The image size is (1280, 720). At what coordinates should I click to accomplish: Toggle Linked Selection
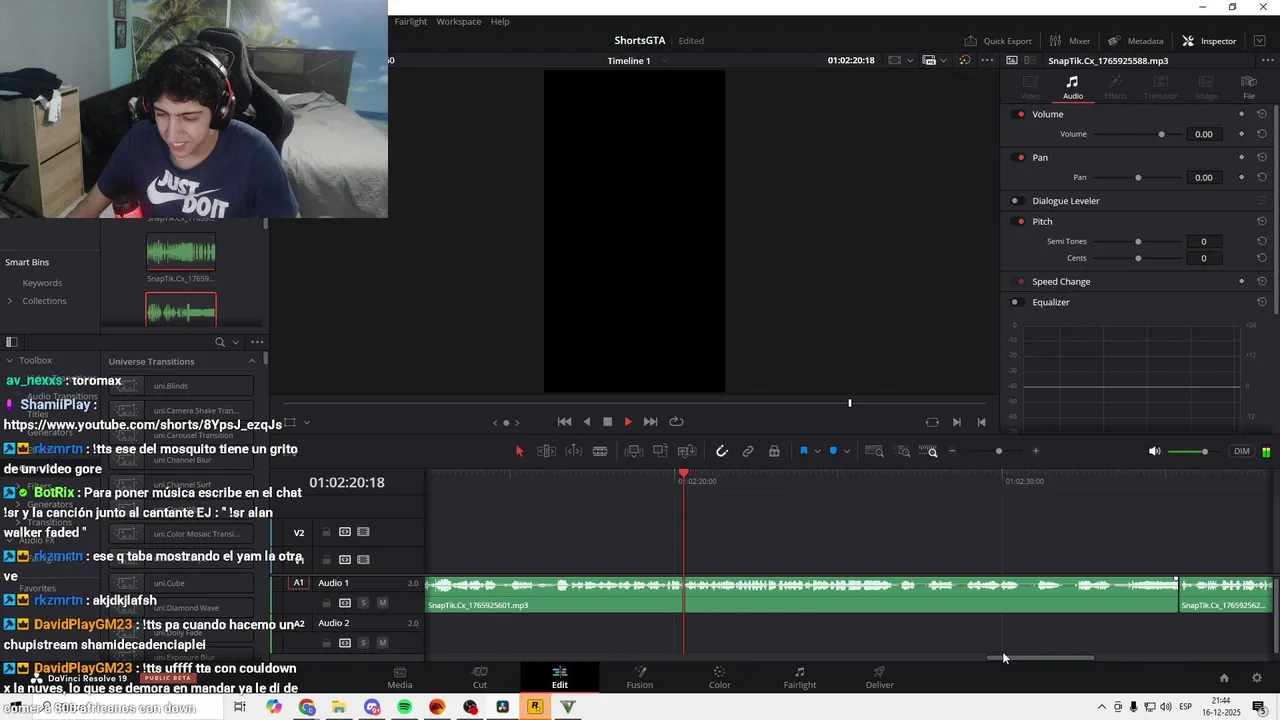(x=748, y=452)
